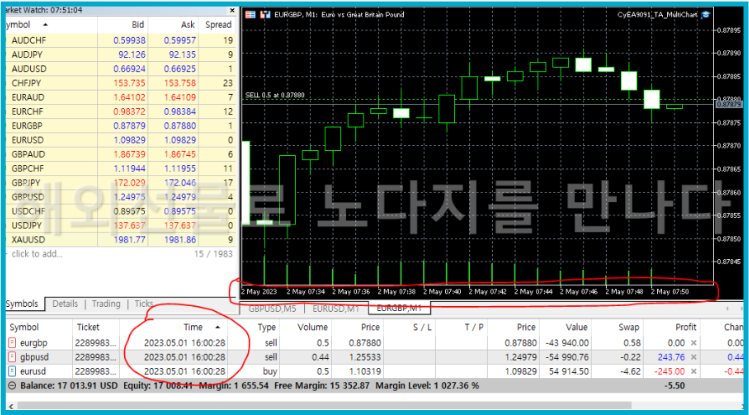Select XAUUSD symbol in Market Watch
Viewport: 749px width, 415px height.
(28, 240)
